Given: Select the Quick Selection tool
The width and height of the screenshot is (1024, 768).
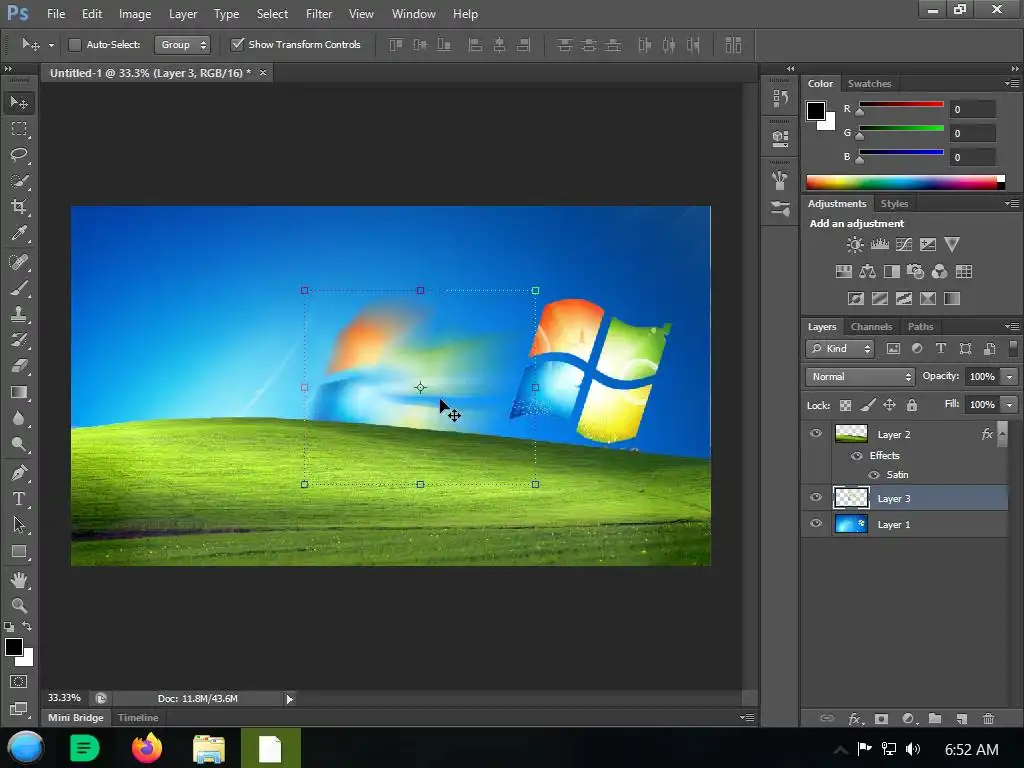Looking at the screenshot, I should pyautogui.click(x=19, y=181).
